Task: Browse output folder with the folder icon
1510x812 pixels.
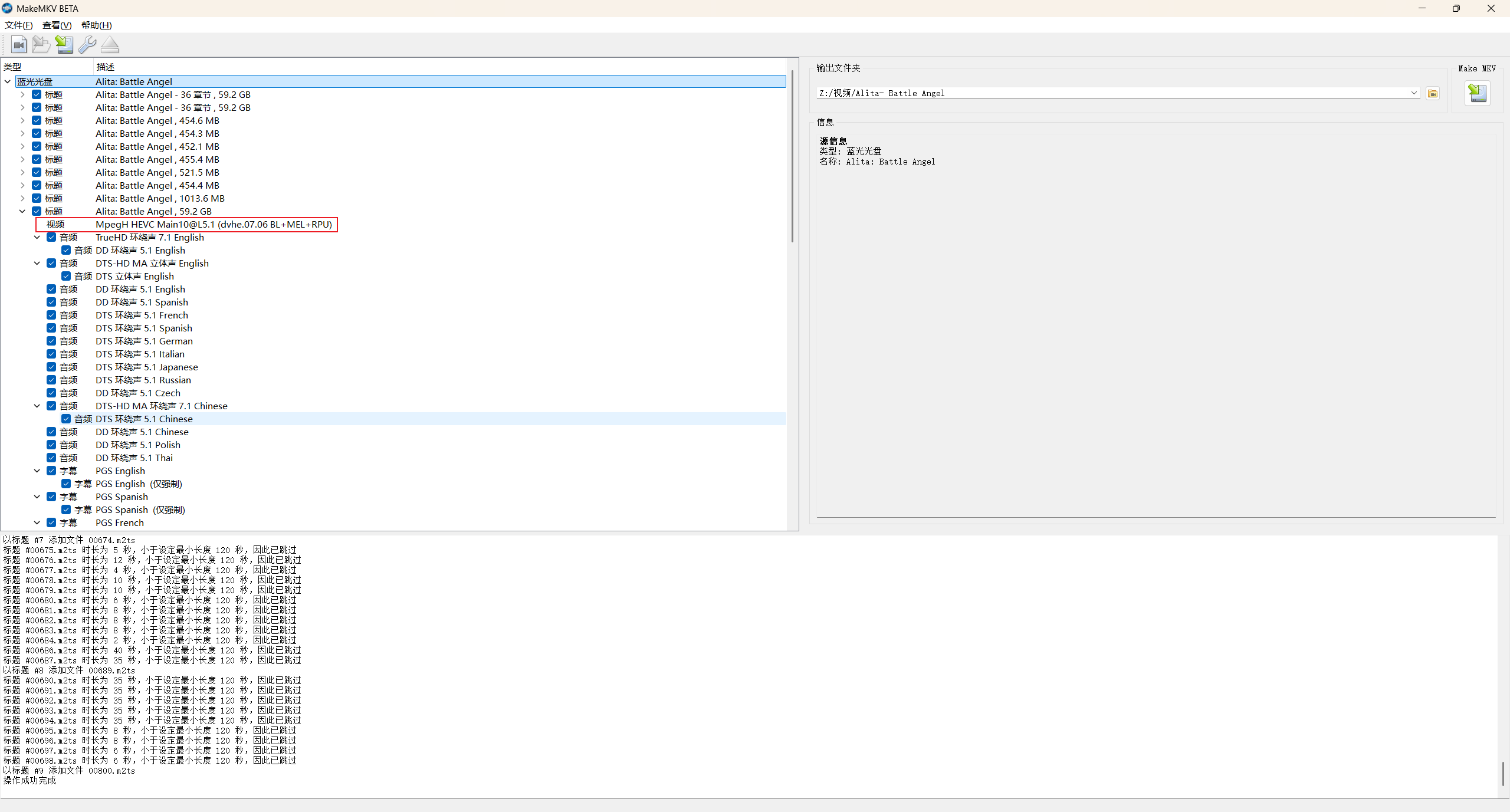Action: point(1433,93)
